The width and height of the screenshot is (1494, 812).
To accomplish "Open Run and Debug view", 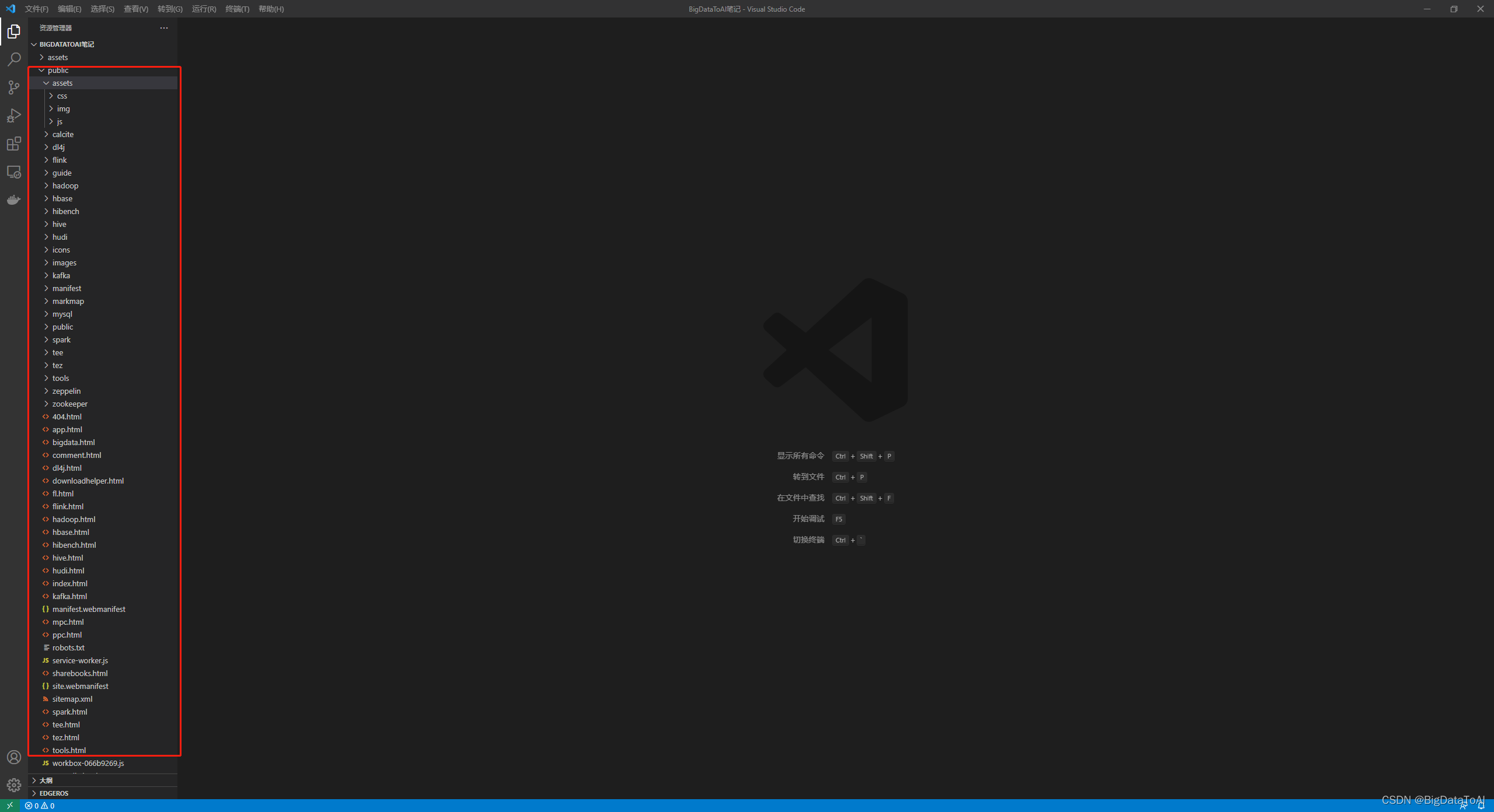I will pyautogui.click(x=14, y=116).
